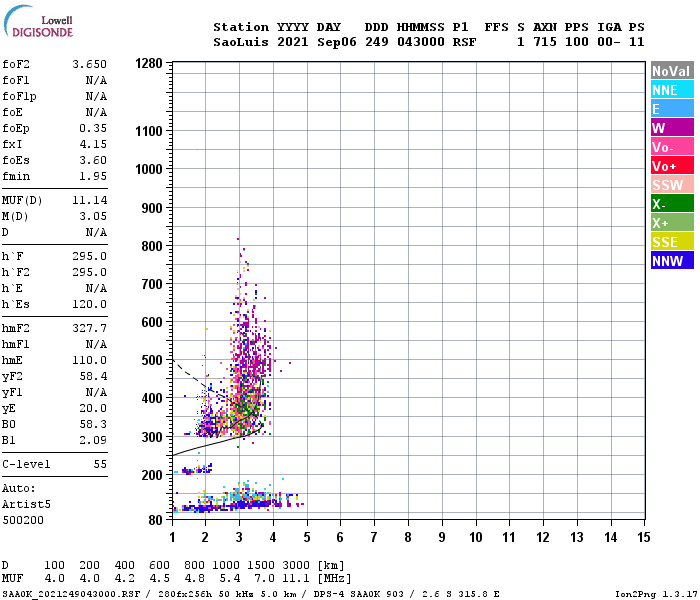This screenshot has height=600, width=700.
Task: Click the SaoLuis station name
Action: (241, 42)
